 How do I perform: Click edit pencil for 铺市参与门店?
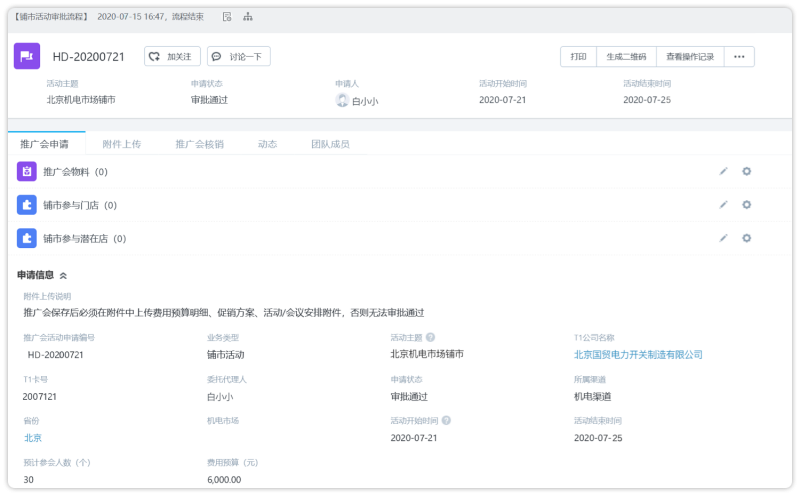(x=723, y=205)
